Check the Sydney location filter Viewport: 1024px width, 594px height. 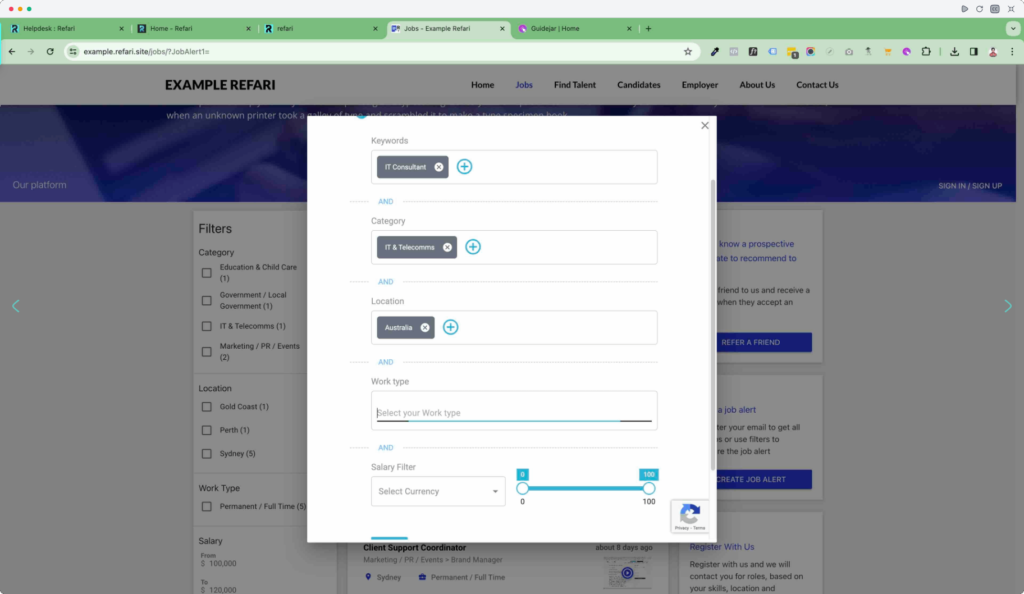click(206, 454)
